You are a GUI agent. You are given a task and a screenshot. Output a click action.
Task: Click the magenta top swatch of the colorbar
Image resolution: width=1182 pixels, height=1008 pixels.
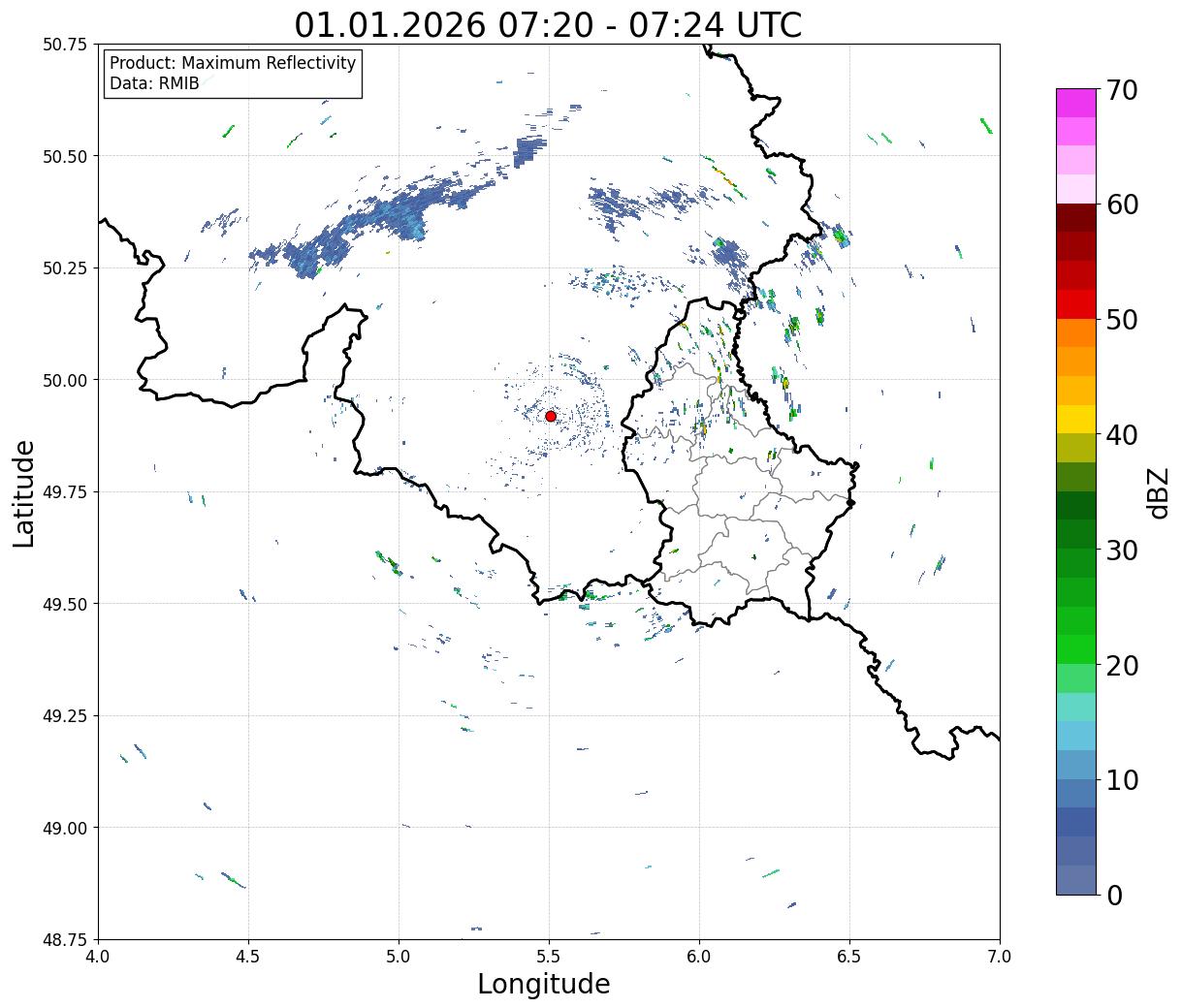(1076, 103)
